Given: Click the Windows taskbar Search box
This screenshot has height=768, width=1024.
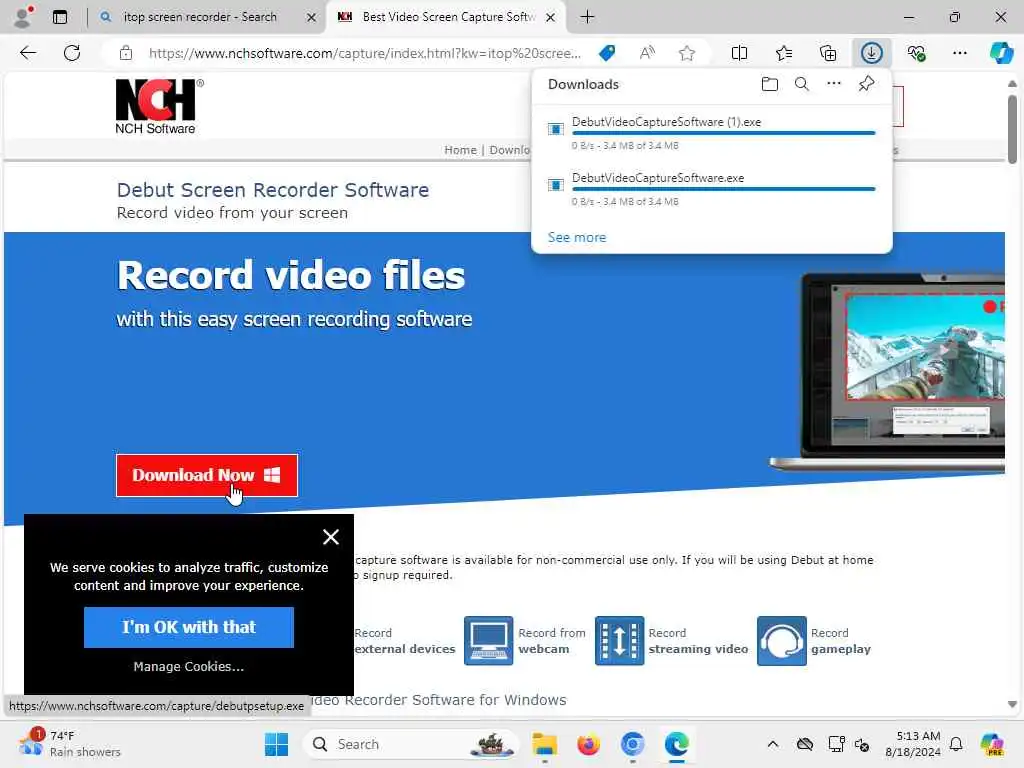Looking at the screenshot, I should [x=411, y=744].
